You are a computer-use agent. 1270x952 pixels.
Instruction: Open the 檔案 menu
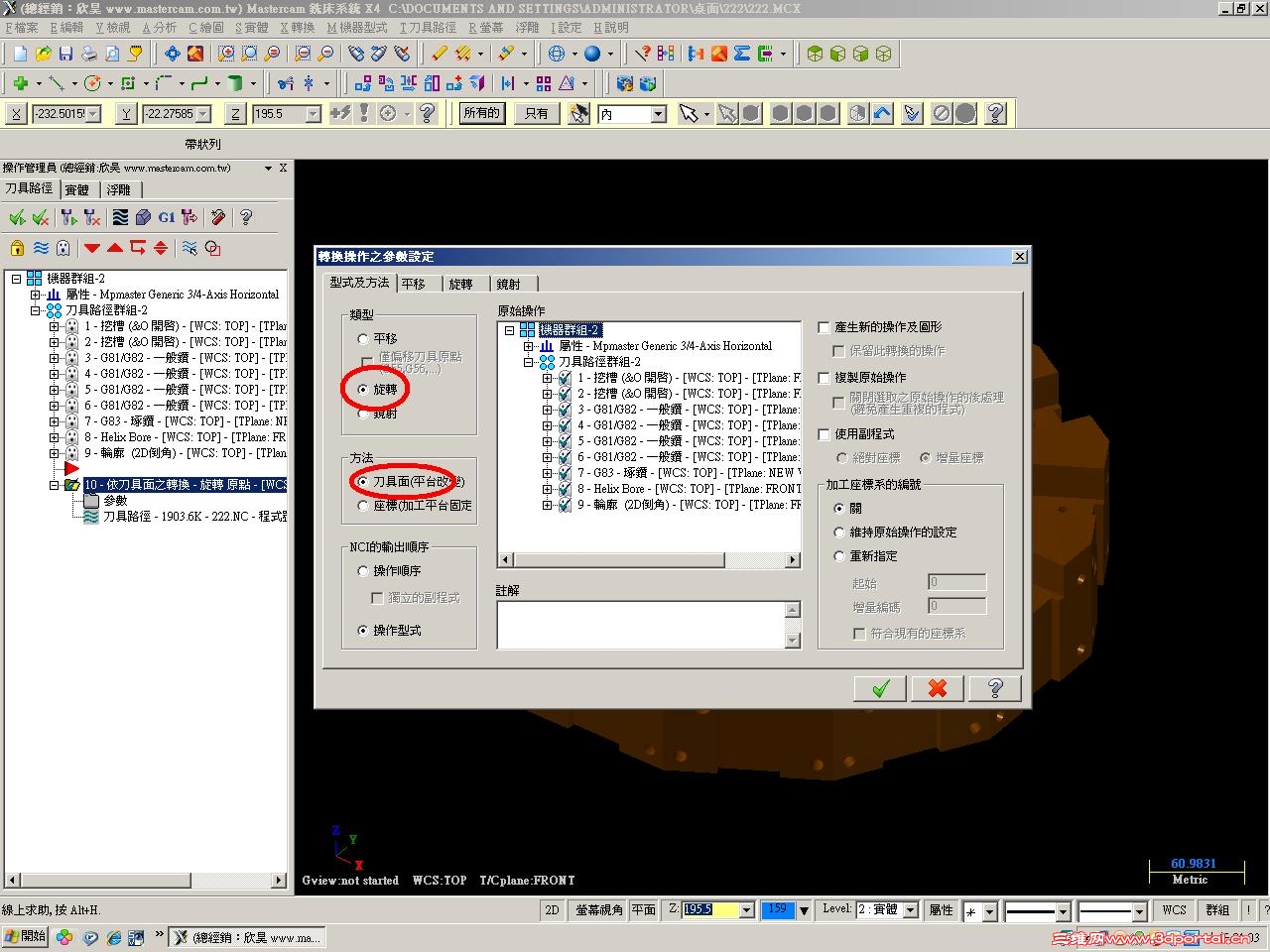coord(22,28)
